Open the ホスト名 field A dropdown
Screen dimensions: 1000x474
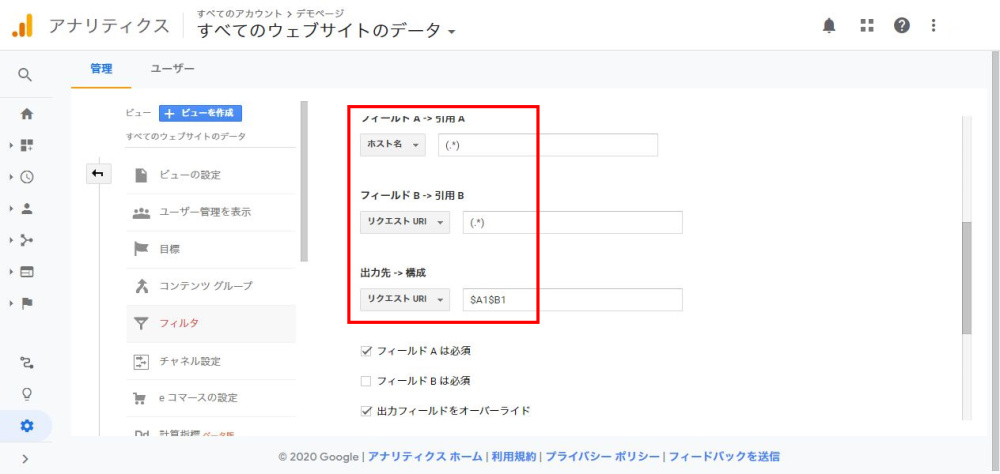[x=392, y=145]
